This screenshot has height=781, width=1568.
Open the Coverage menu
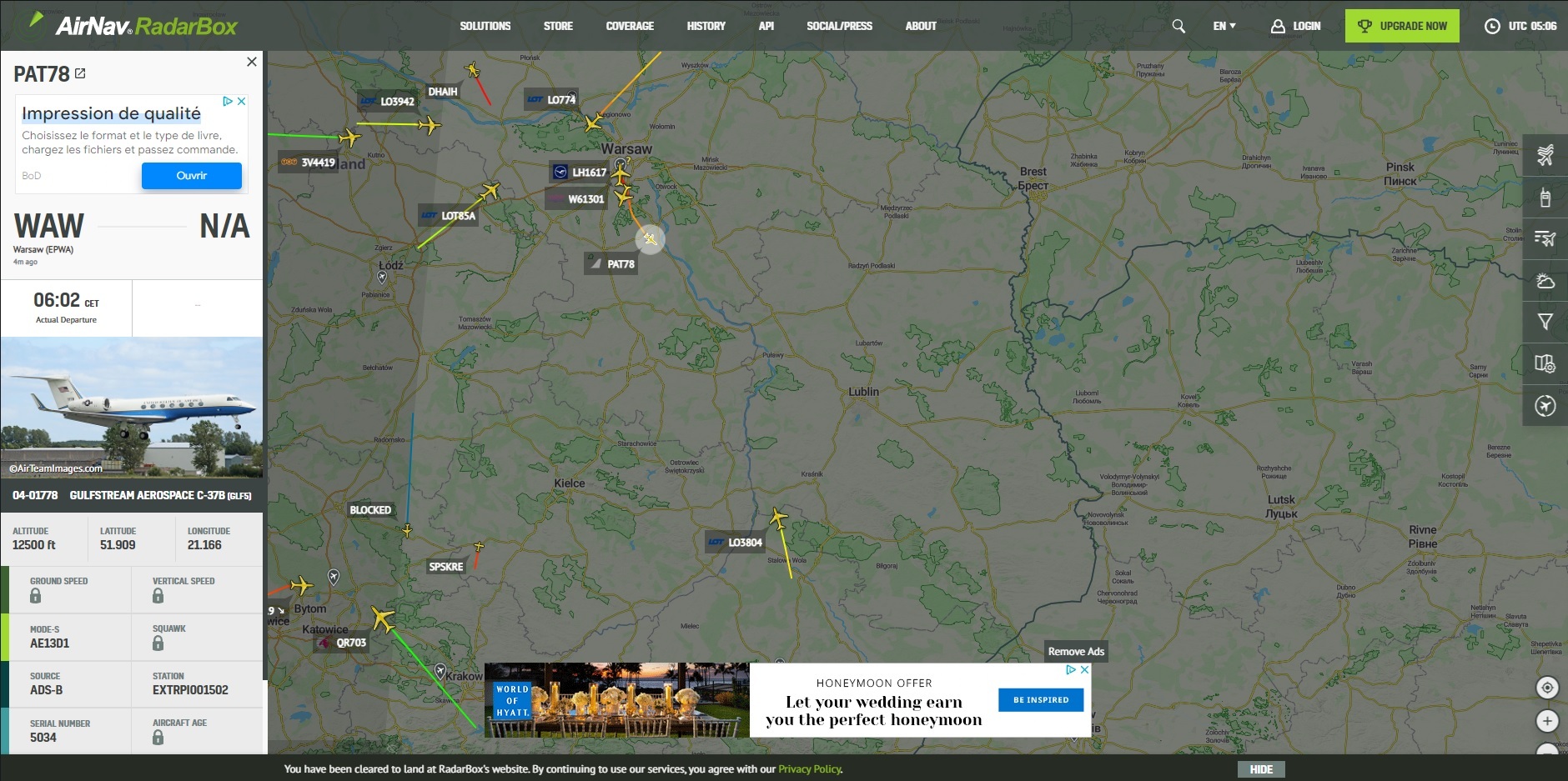(630, 26)
